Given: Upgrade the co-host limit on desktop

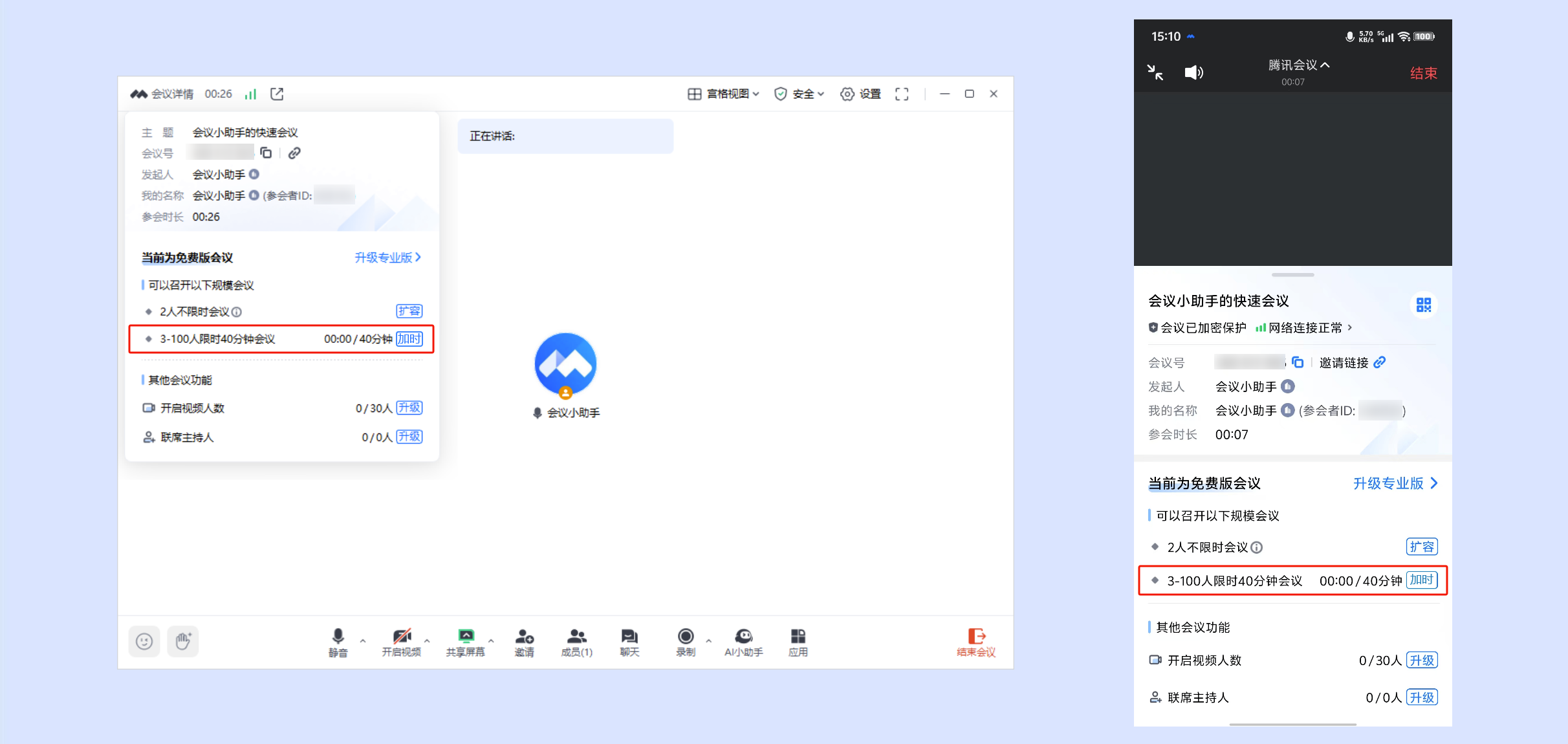Looking at the screenshot, I should tap(409, 437).
